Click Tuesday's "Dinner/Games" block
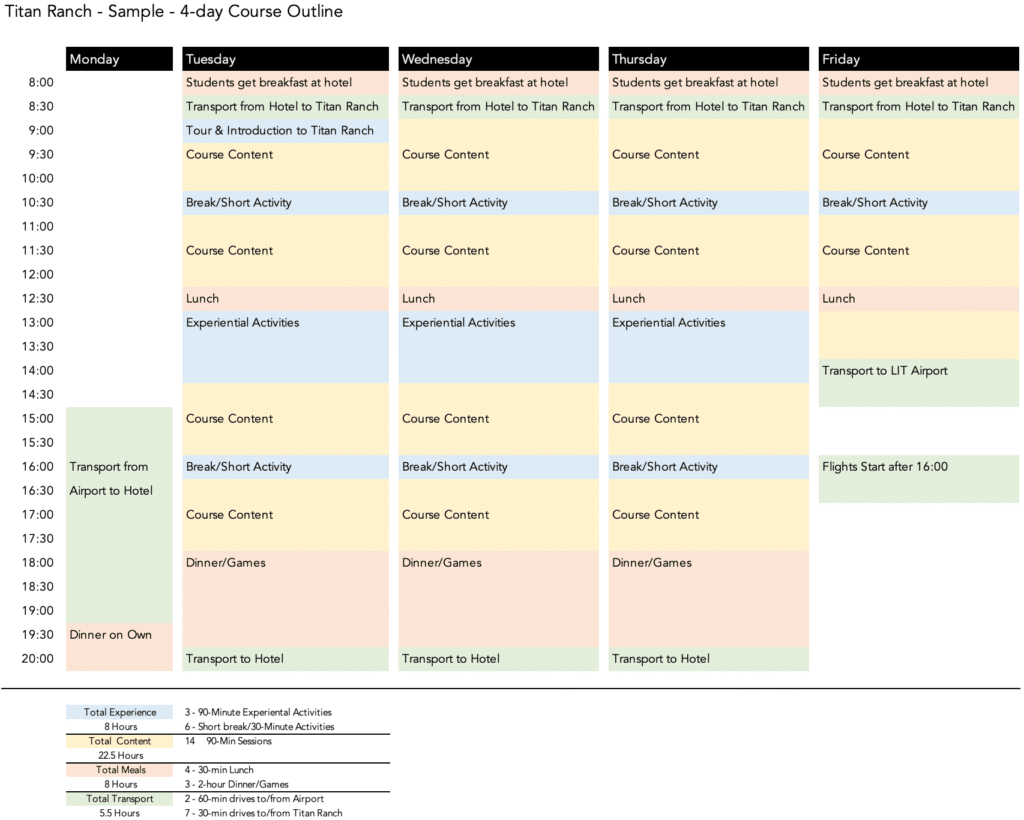The image size is (1024, 820). pos(285,599)
